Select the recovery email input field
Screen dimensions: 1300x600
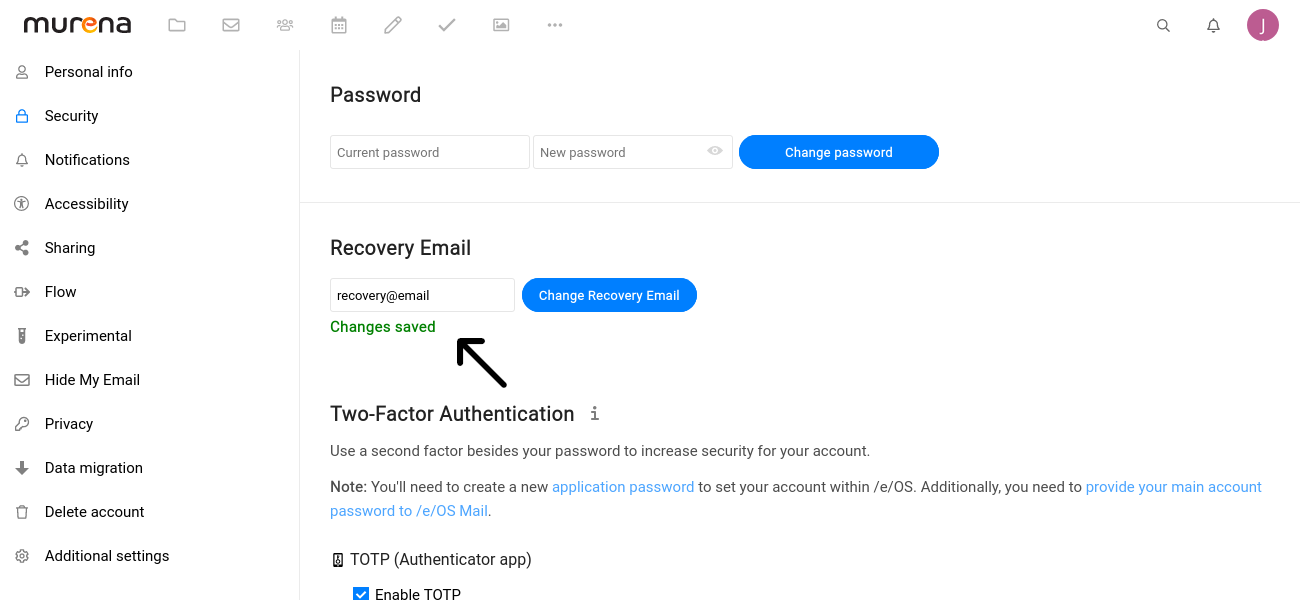coord(421,294)
